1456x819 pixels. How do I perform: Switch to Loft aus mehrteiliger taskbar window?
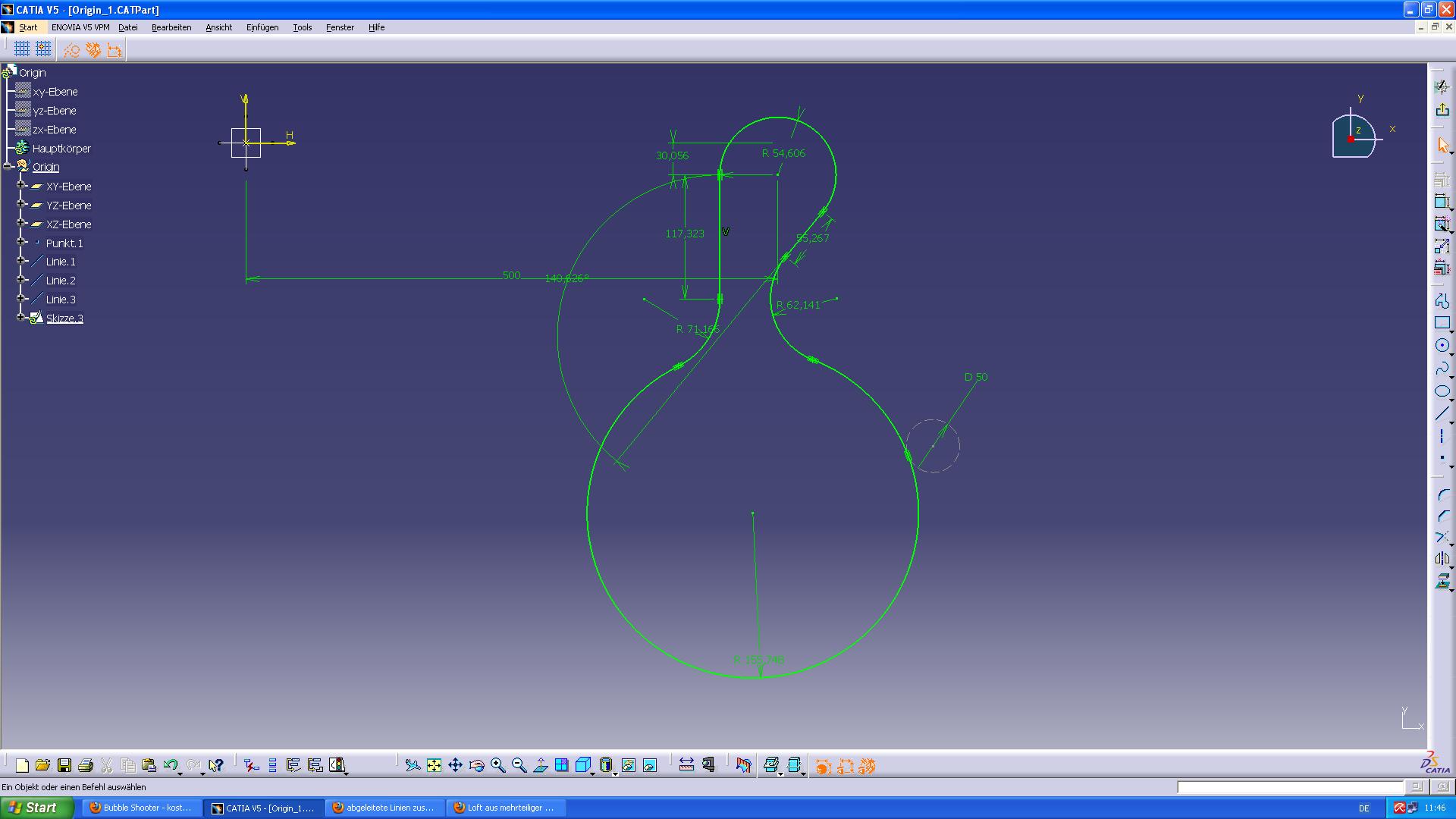[x=505, y=808]
